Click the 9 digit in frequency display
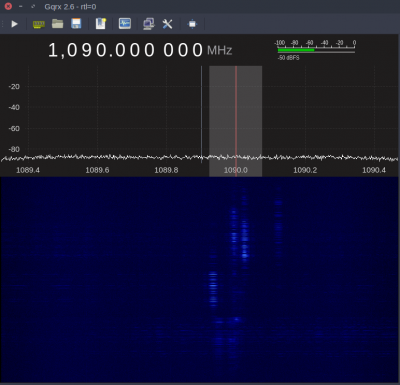The height and width of the screenshot is (385, 400). [x=87, y=50]
